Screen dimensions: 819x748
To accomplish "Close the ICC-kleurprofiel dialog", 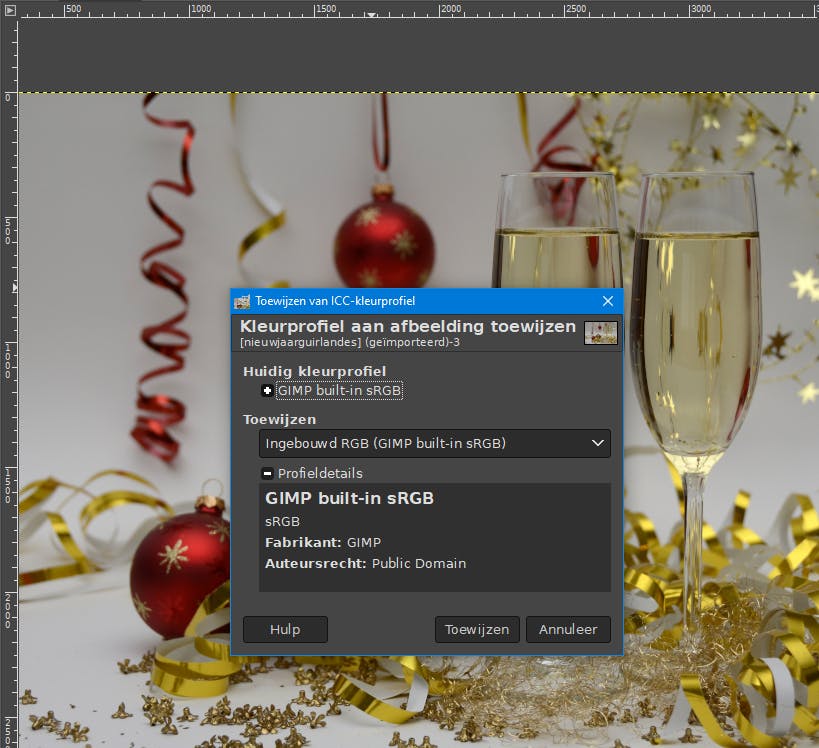I will 607,301.
